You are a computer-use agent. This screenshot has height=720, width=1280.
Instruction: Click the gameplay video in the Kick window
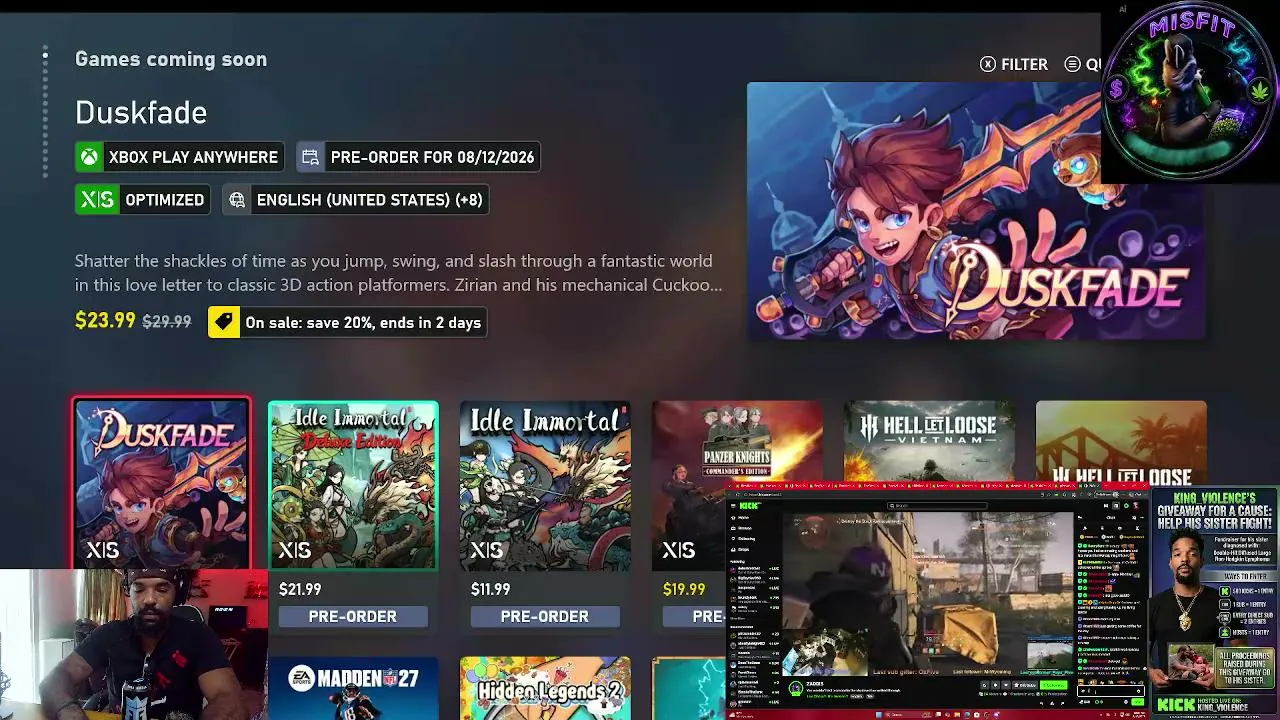pos(927,592)
